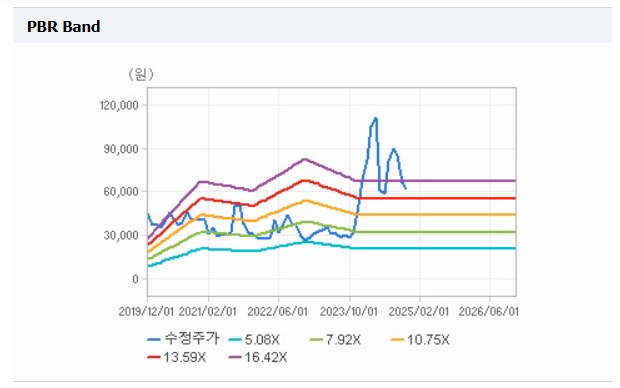Click the (원) unit label
The image size is (620, 388).
coord(141,74)
